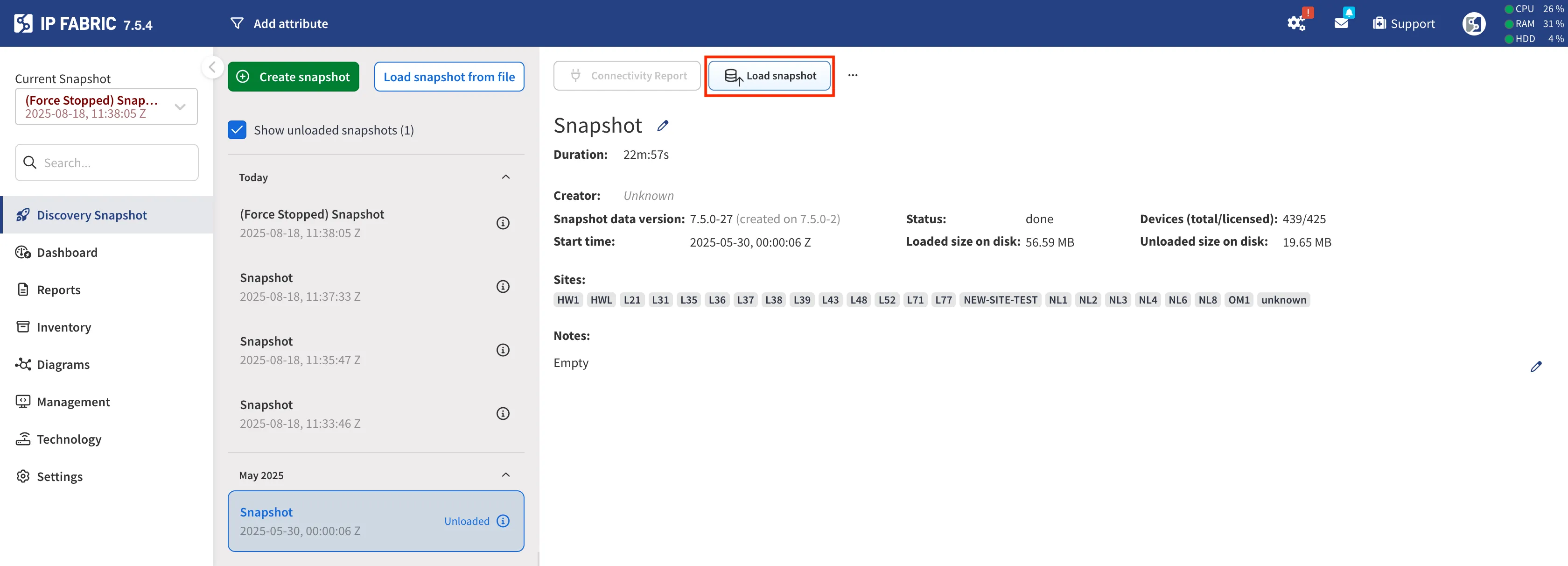Collapse the left sidebar with arrow

click(212, 67)
